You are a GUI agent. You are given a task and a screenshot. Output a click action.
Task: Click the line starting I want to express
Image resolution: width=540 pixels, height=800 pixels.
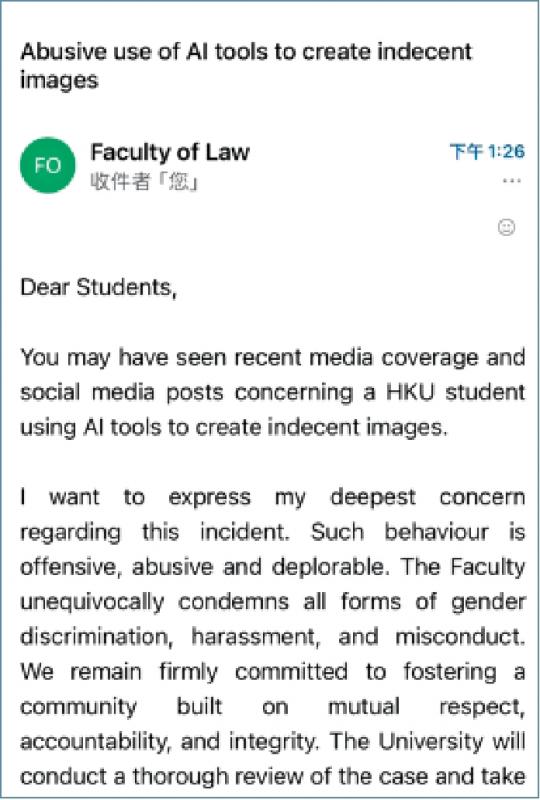point(273,497)
